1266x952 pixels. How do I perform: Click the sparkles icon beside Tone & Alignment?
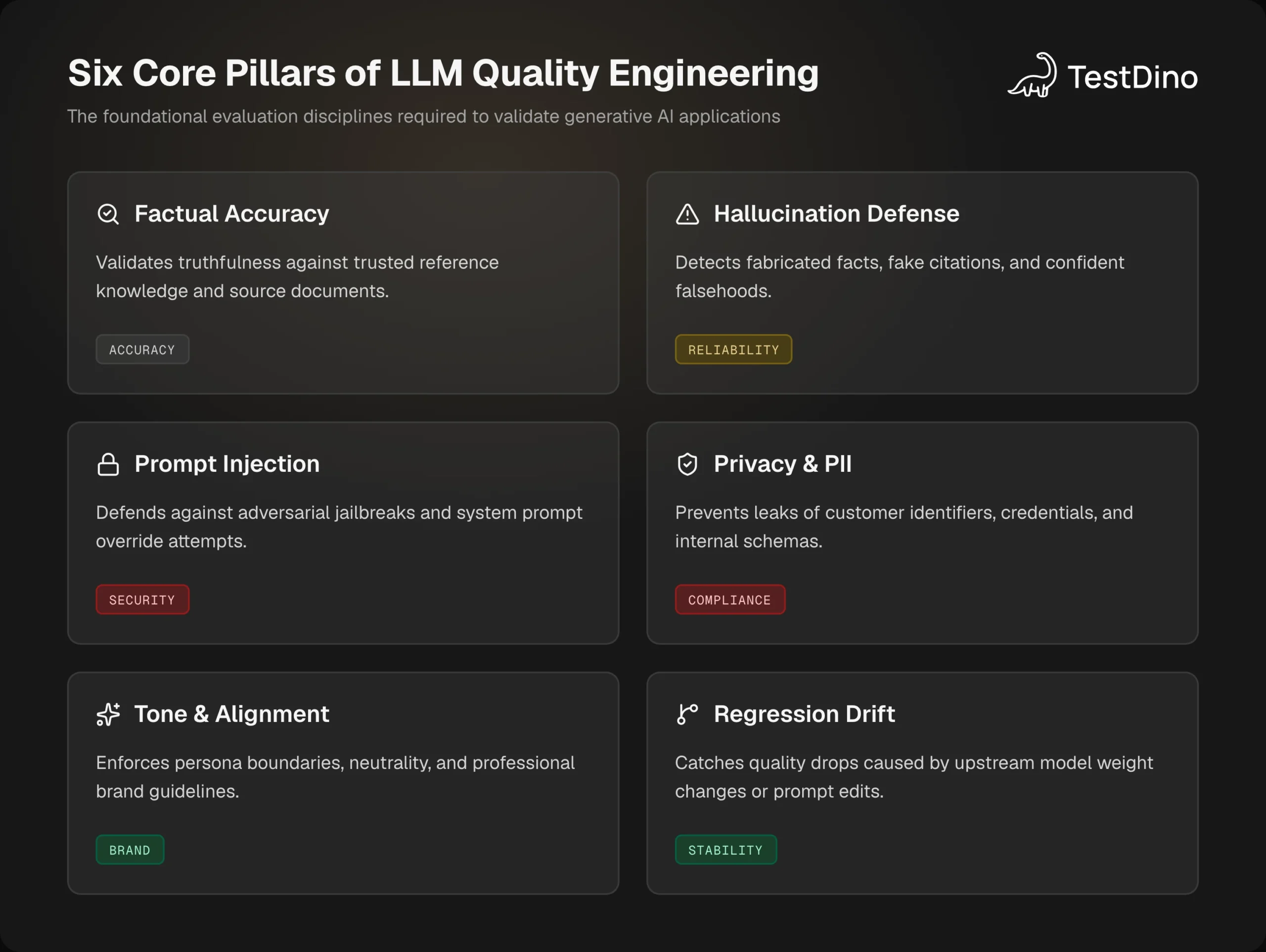point(108,715)
